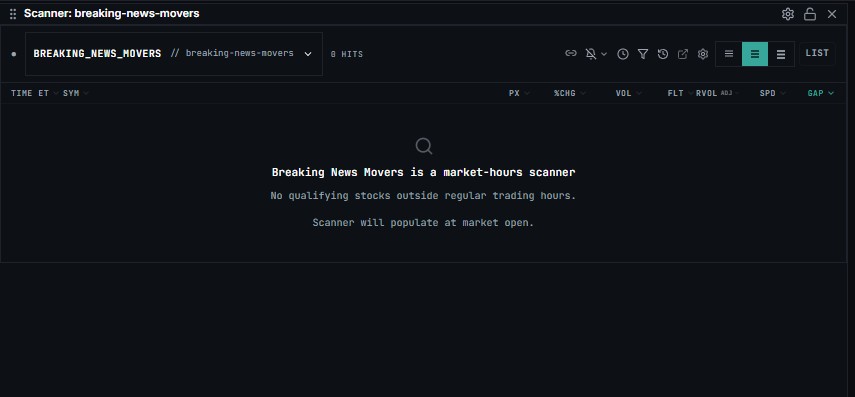The width and height of the screenshot is (855, 397).
Task: Click the 'Scanner: breaking-news-movers' title
Action: [112, 14]
